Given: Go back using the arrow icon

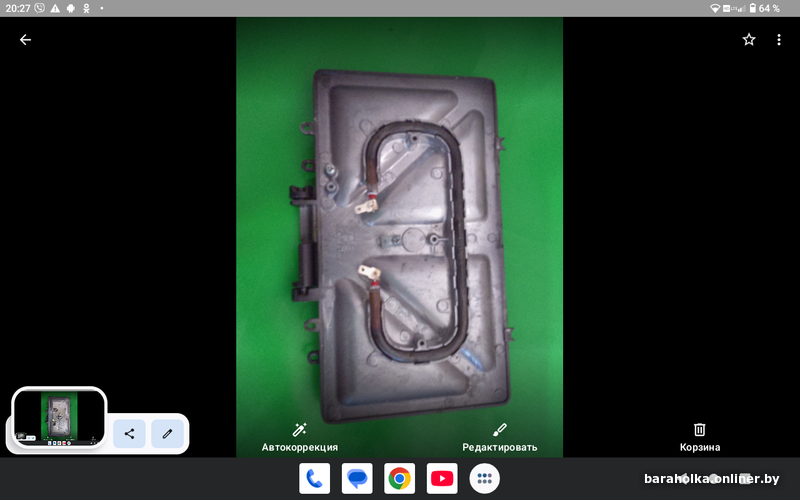Looking at the screenshot, I should tap(25, 40).
